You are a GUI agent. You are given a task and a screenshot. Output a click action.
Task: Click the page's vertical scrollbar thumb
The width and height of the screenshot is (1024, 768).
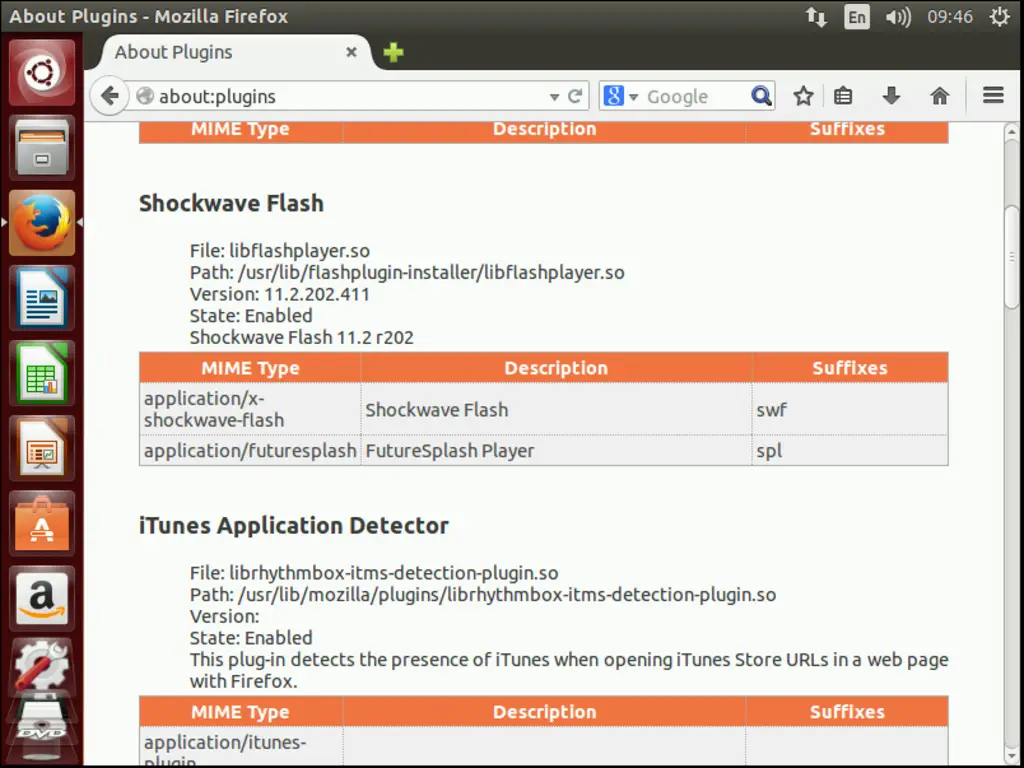click(x=1012, y=255)
